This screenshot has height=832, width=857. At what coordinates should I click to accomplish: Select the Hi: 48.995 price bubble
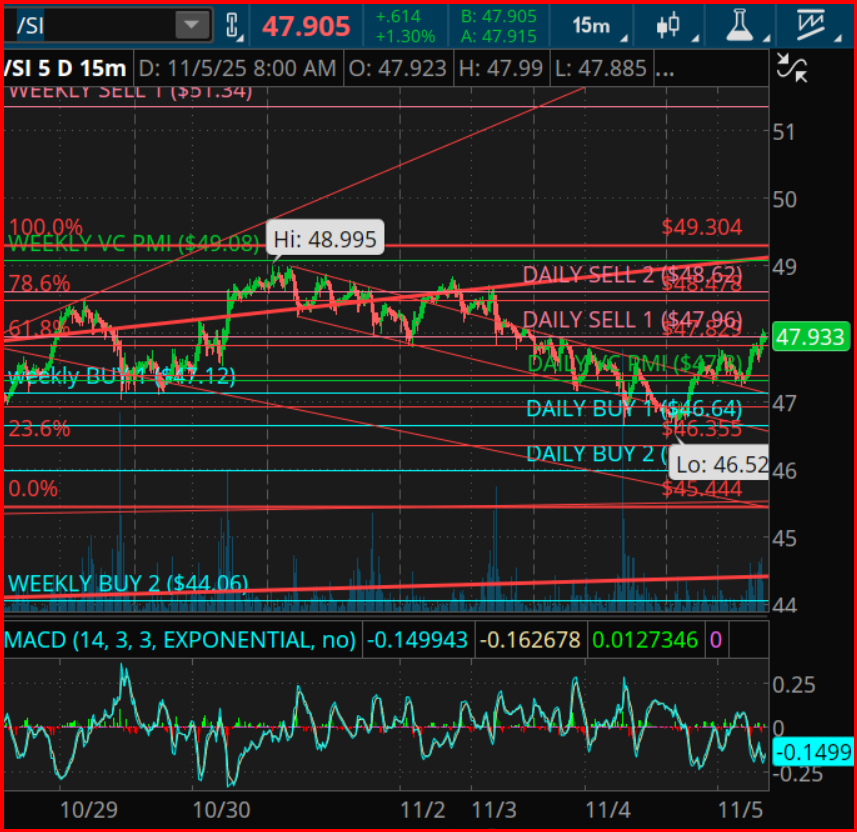click(325, 239)
